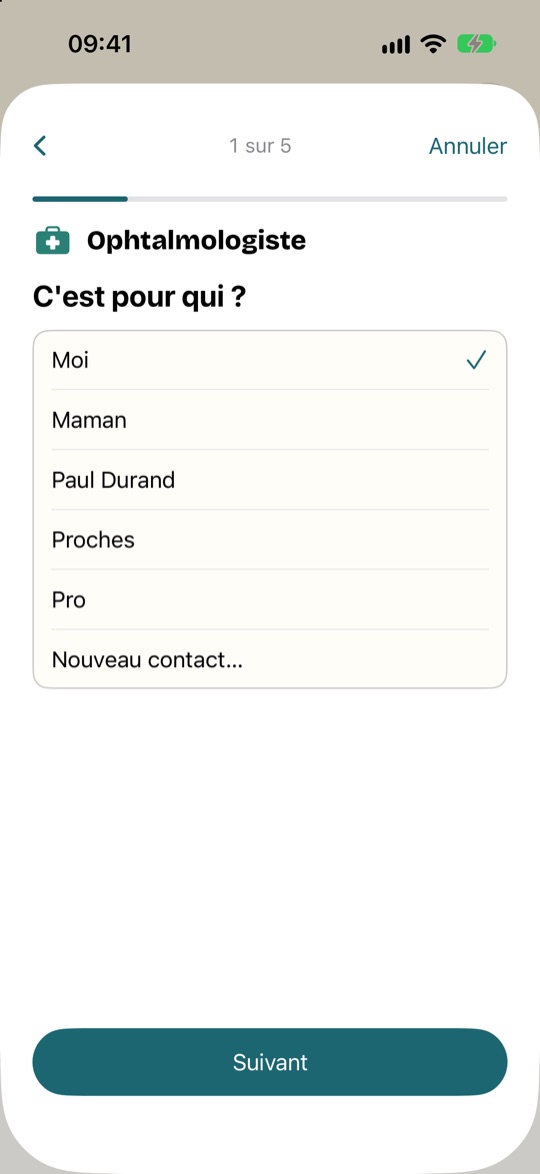
Task: Tap the Ophtalmologiste heading
Action: click(196, 241)
